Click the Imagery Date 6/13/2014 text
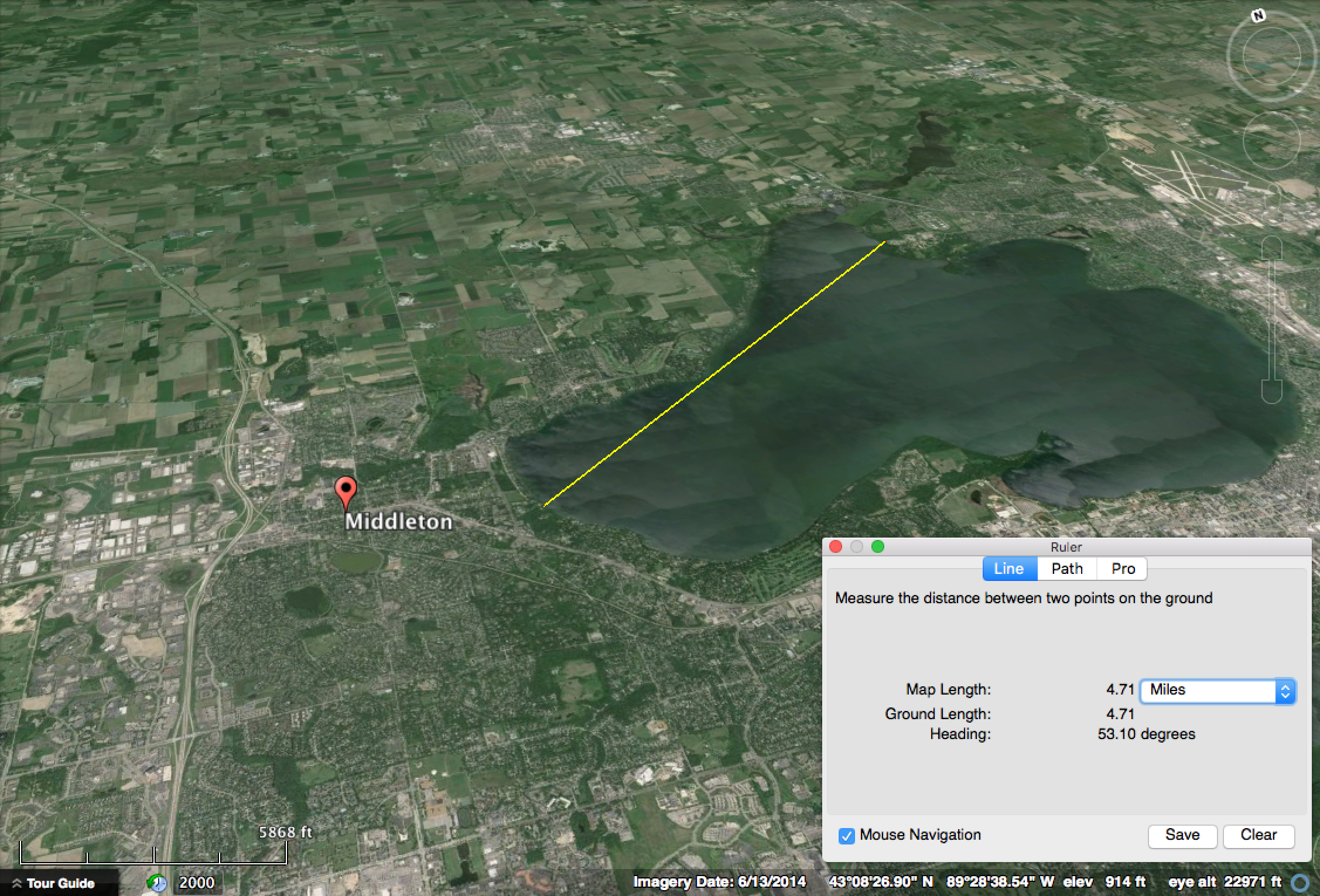This screenshot has height=896, width=1320. point(720,883)
